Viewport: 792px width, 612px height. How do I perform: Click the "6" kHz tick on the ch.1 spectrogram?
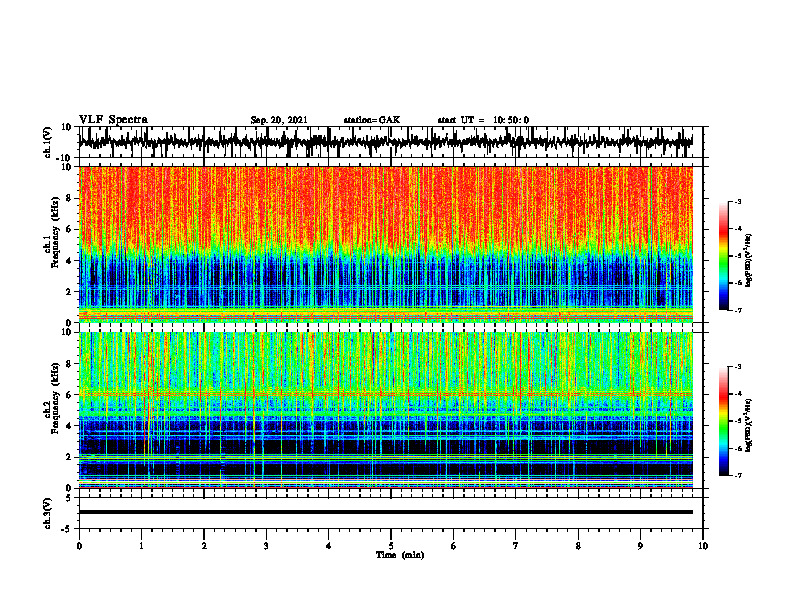click(69, 230)
